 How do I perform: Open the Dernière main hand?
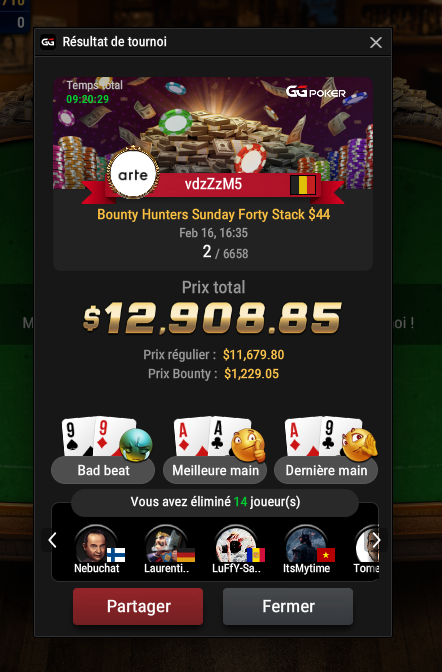(x=326, y=470)
